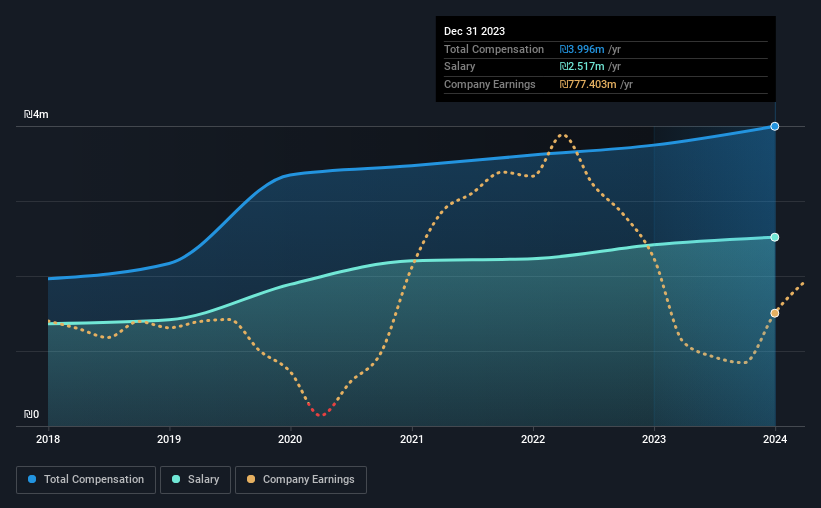821x508 pixels.
Task: Select the 2024 x-axis label
Action: 775,439
